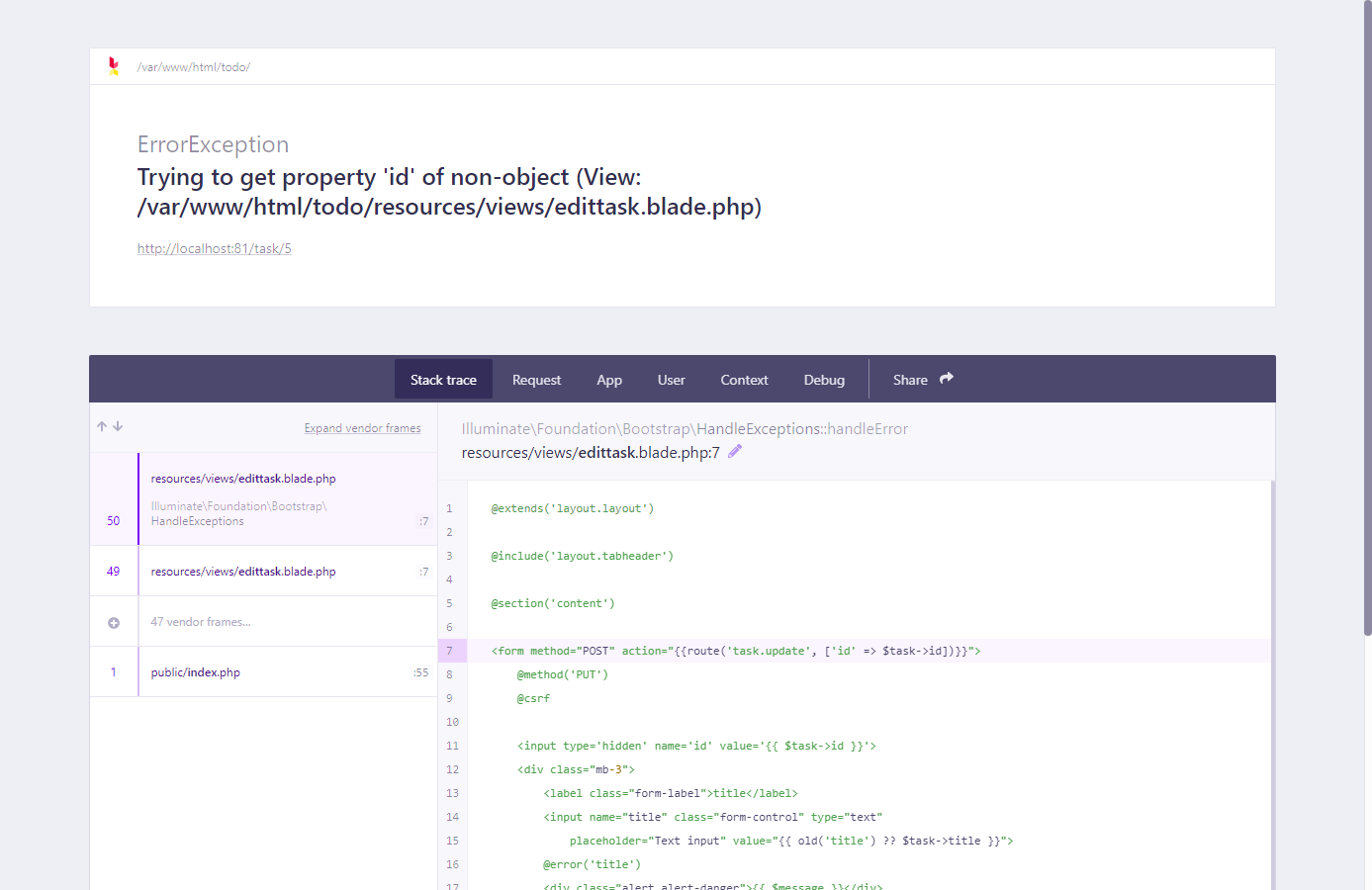Viewport: 1372px width, 890px height.
Task: Click highlighted code line 7
Action: [736, 651]
